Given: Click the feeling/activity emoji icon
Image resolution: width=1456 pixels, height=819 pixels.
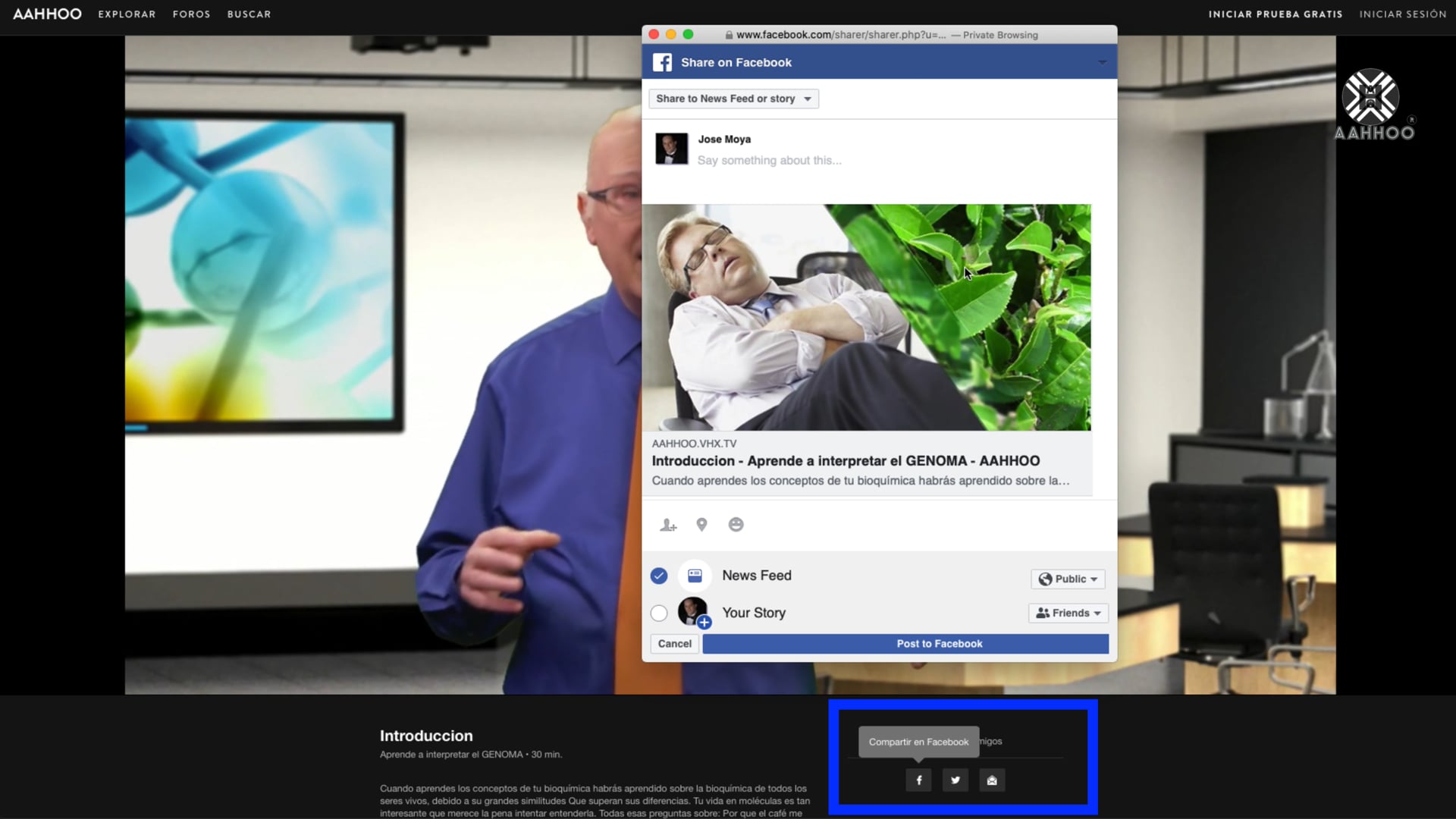Looking at the screenshot, I should coord(736,525).
